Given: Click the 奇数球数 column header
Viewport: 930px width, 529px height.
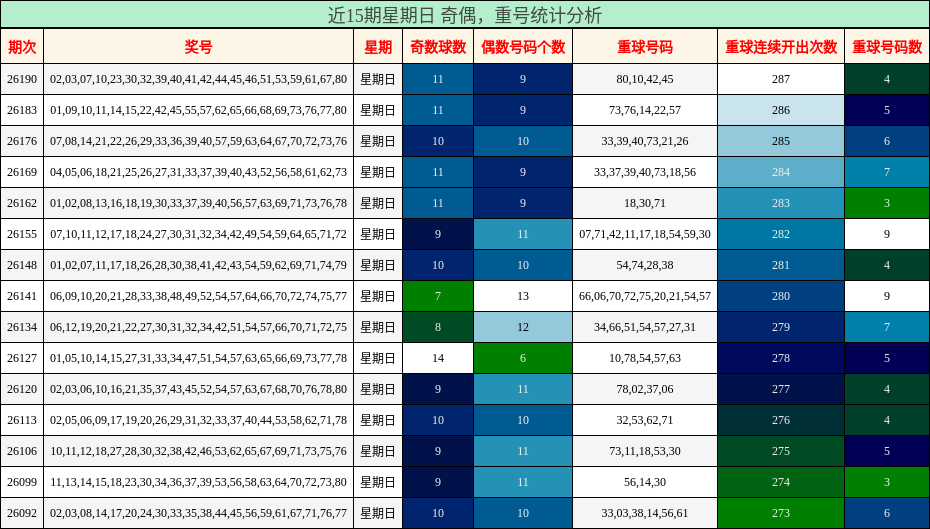Looking at the screenshot, I should click(438, 47).
